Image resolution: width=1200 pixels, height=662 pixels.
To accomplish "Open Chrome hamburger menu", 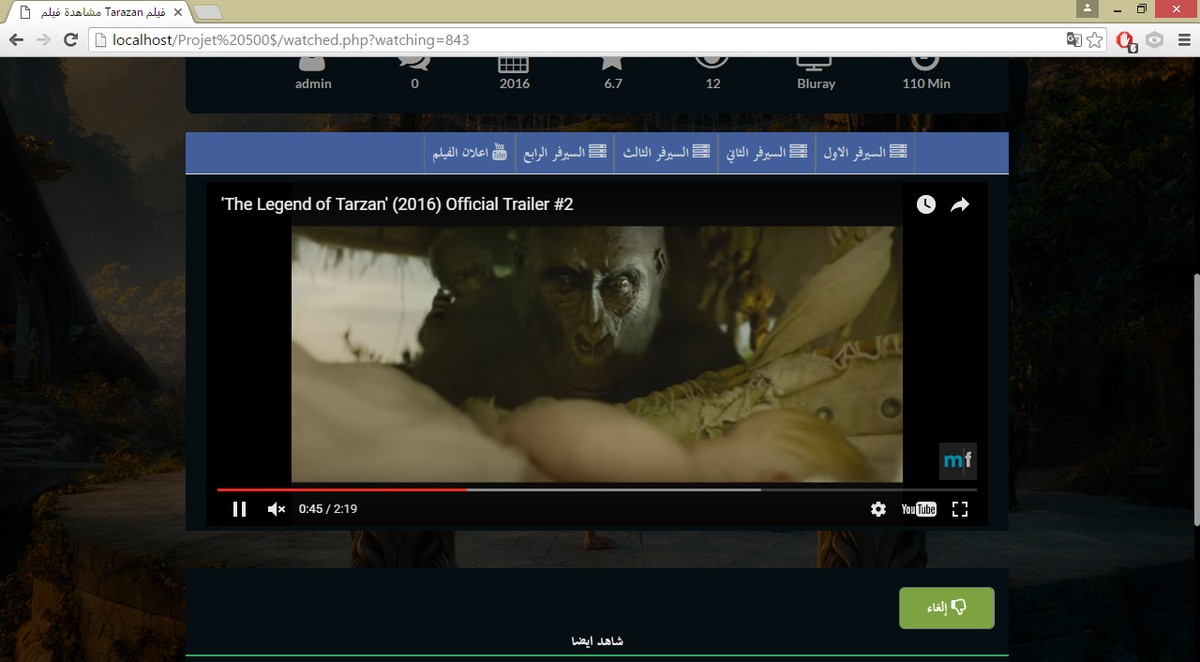I will (1184, 40).
